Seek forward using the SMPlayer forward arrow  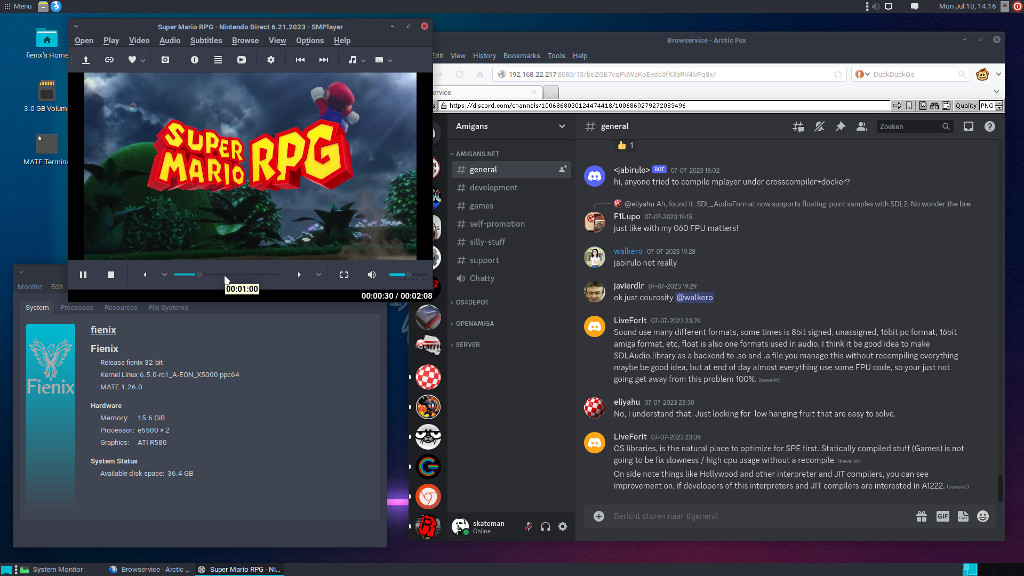tap(299, 275)
